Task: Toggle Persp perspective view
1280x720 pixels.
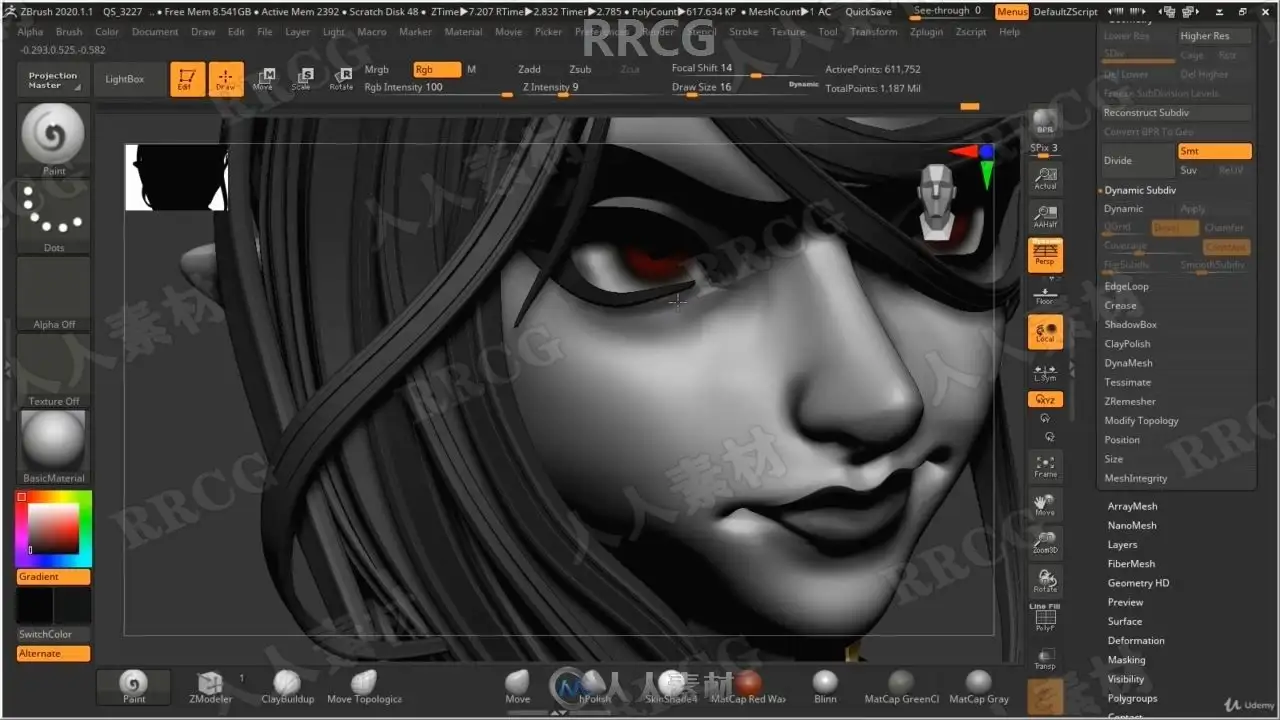Action: click(1045, 255)
